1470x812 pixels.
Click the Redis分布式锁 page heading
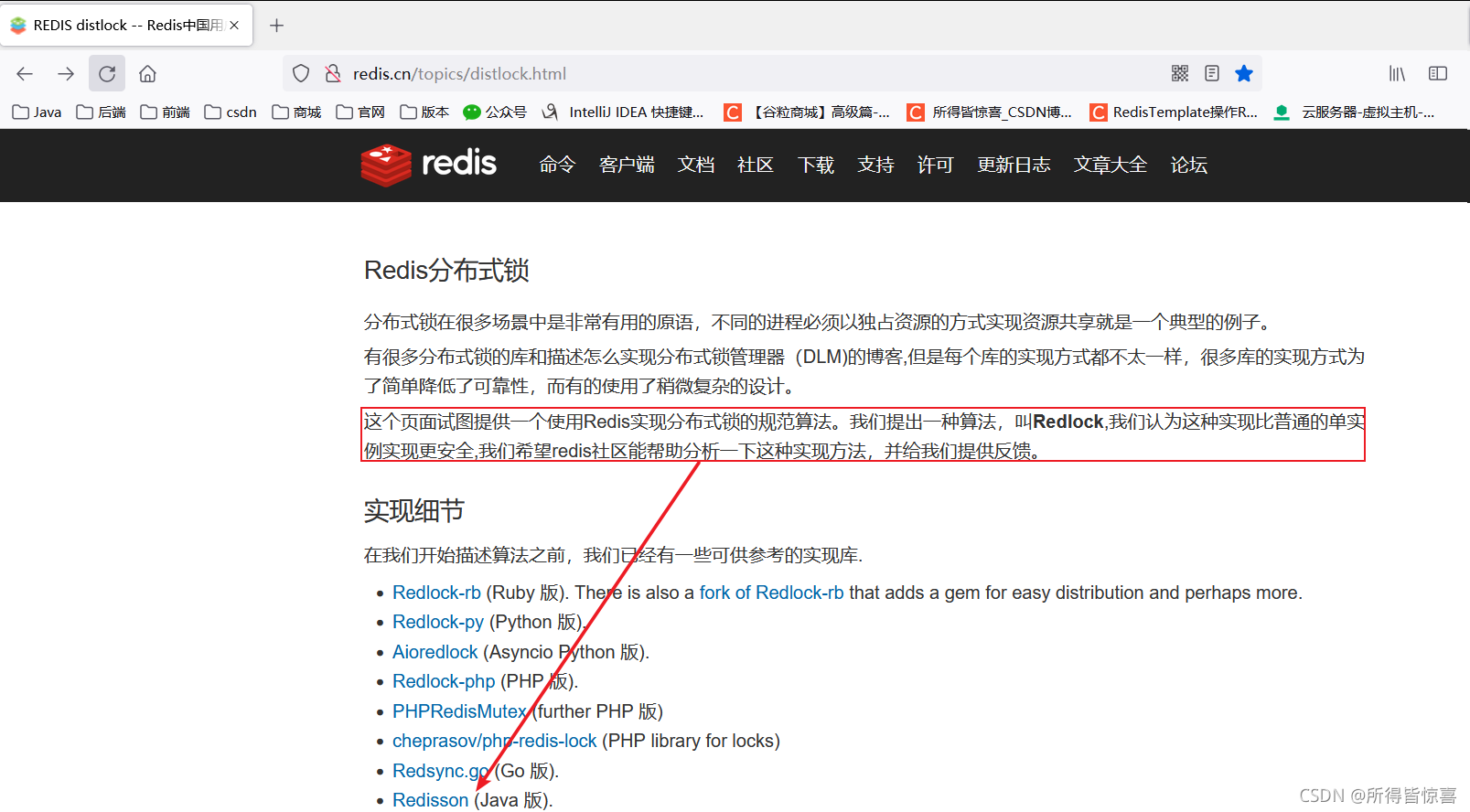(x=446, y=271)
